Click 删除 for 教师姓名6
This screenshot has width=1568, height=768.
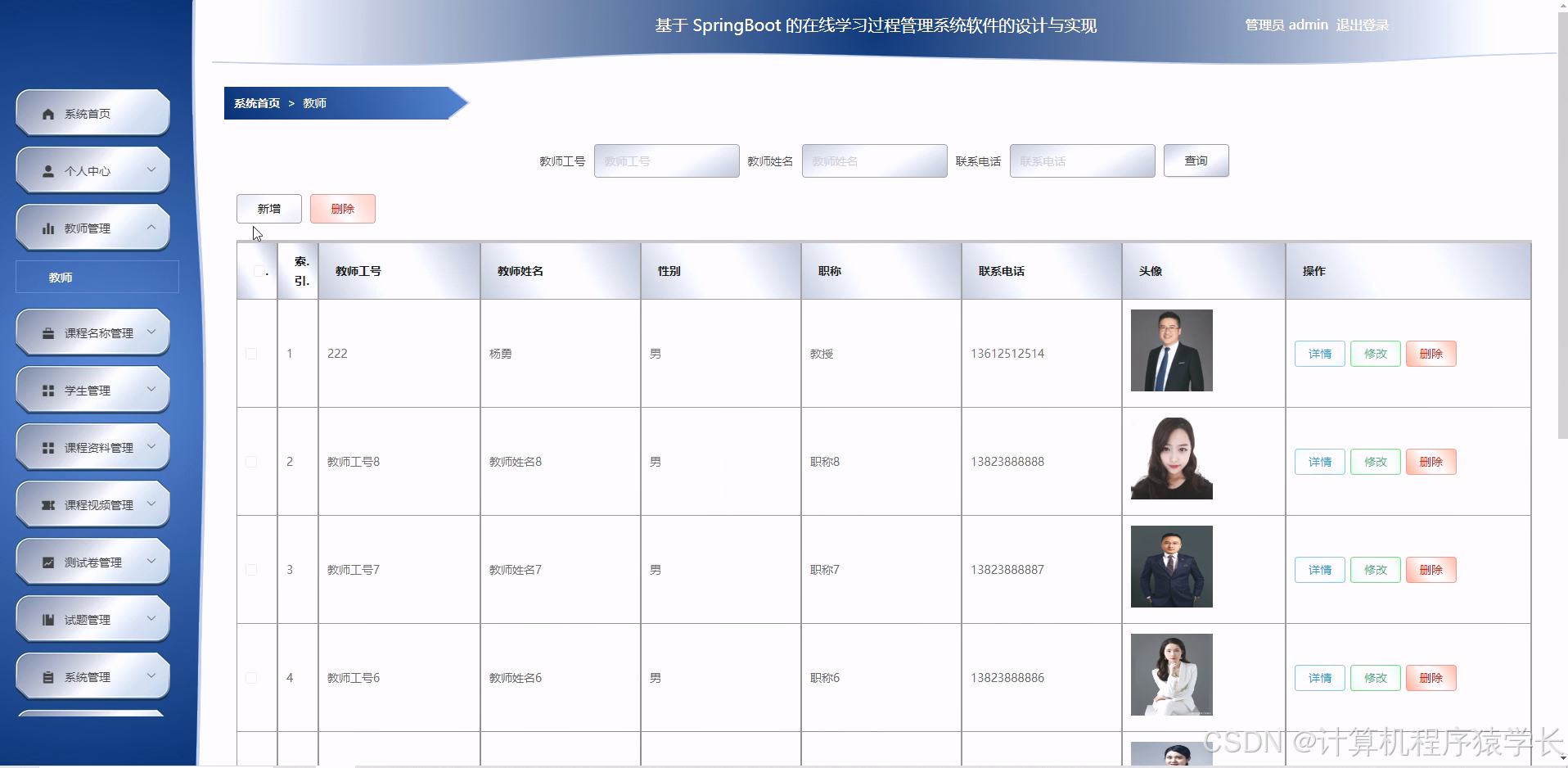(1431, 678)
